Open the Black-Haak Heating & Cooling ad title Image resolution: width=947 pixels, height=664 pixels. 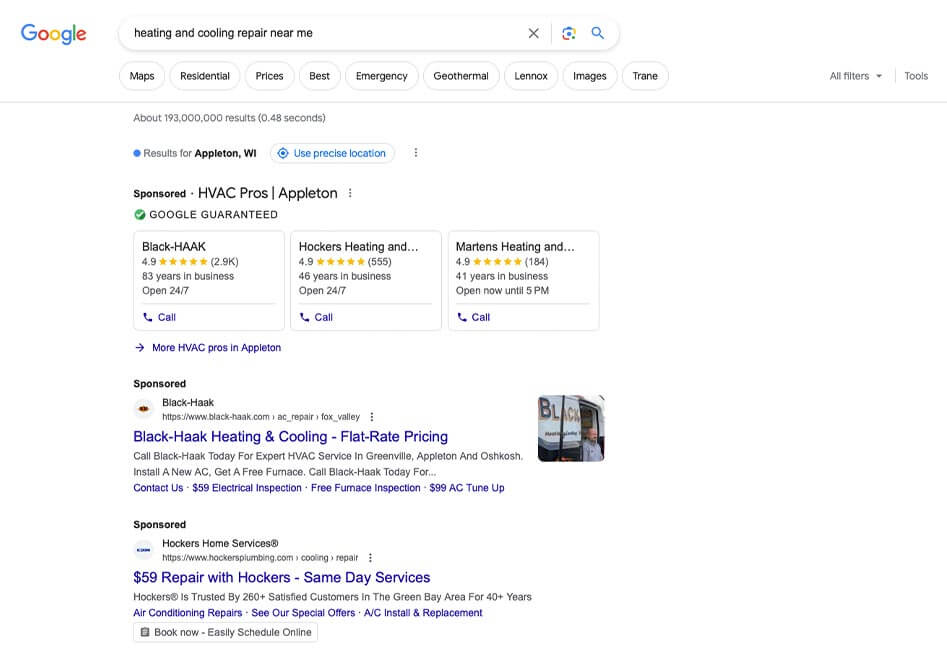pyautogui.click(x=290, y=437)
